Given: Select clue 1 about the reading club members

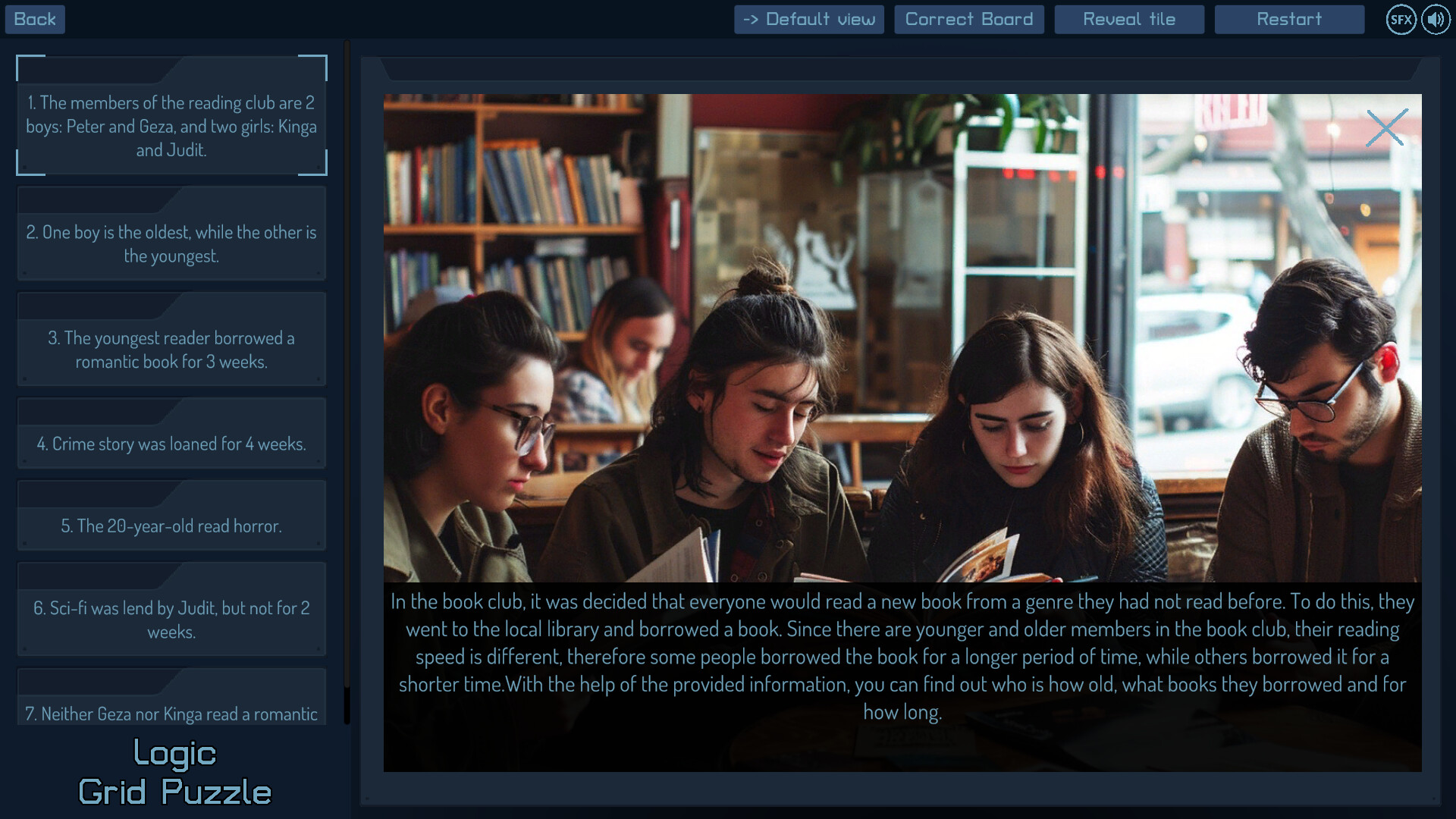Looking at the screenshot, I should click(172, 126).
